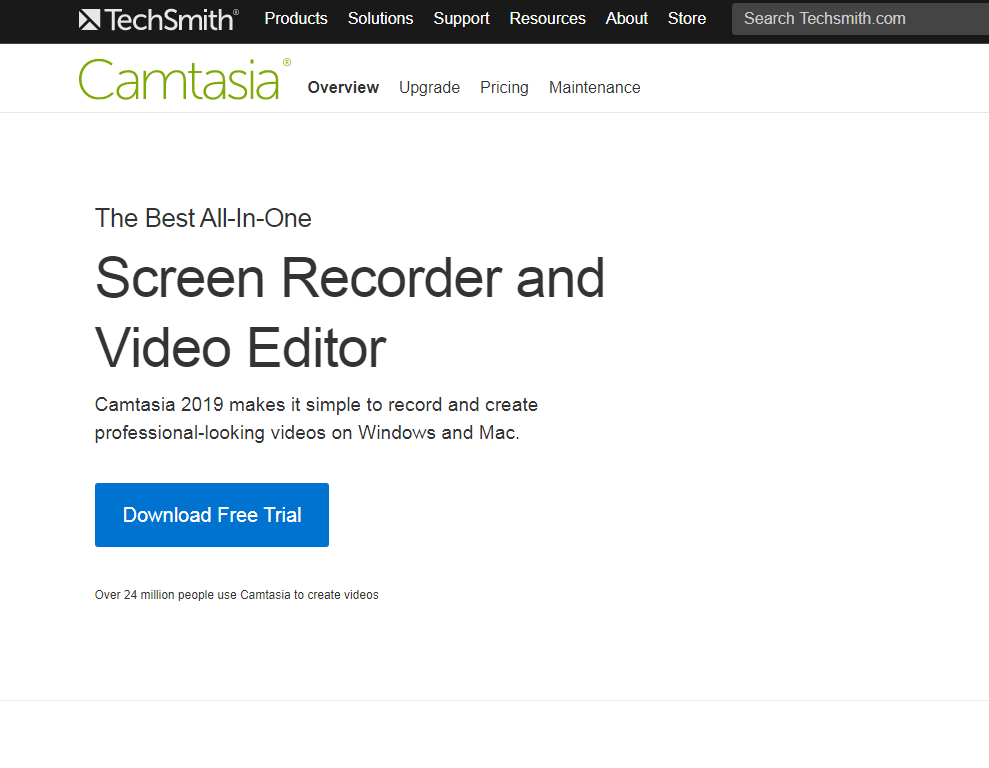Open the About menu
Viewport: 989px width, 768px height.
pyautogui.click(x=626, y=19)
